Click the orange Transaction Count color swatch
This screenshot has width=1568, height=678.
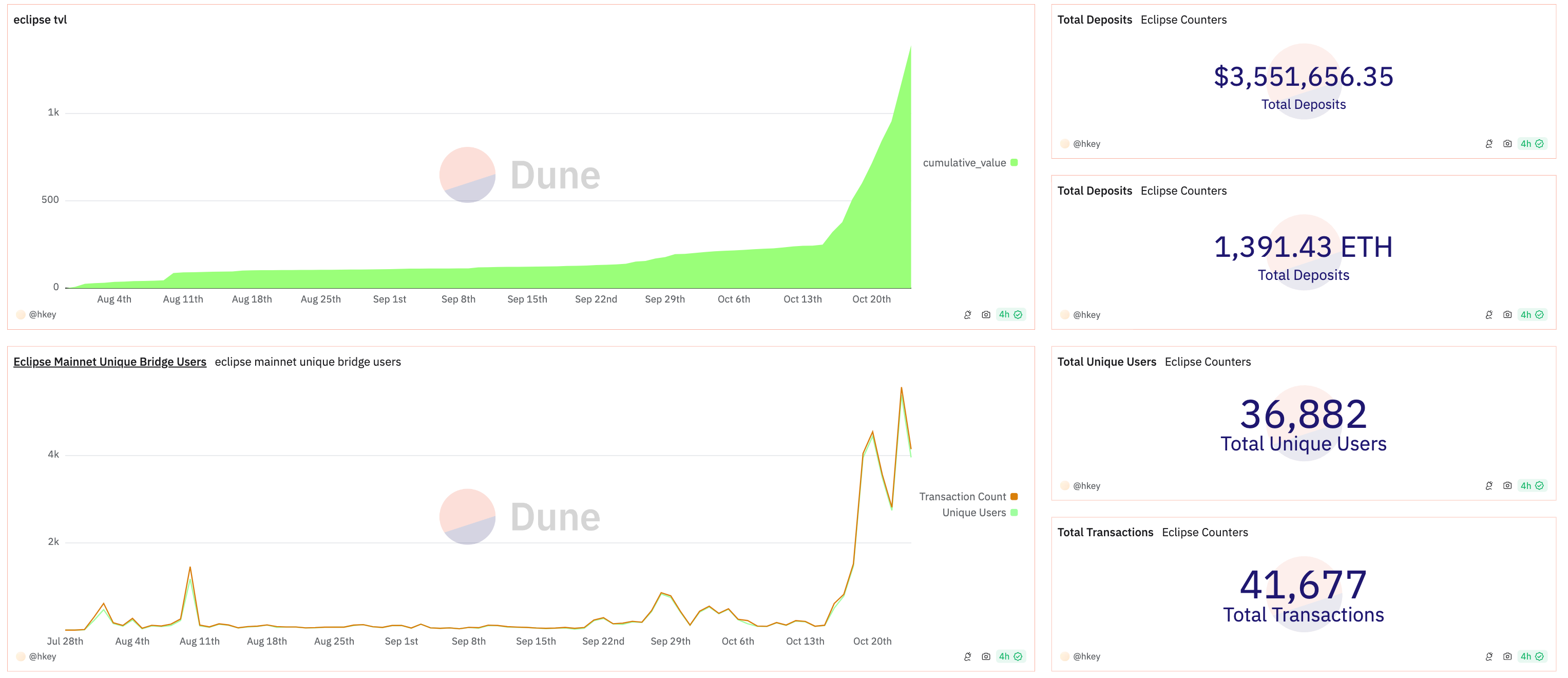pos(1014,497)
